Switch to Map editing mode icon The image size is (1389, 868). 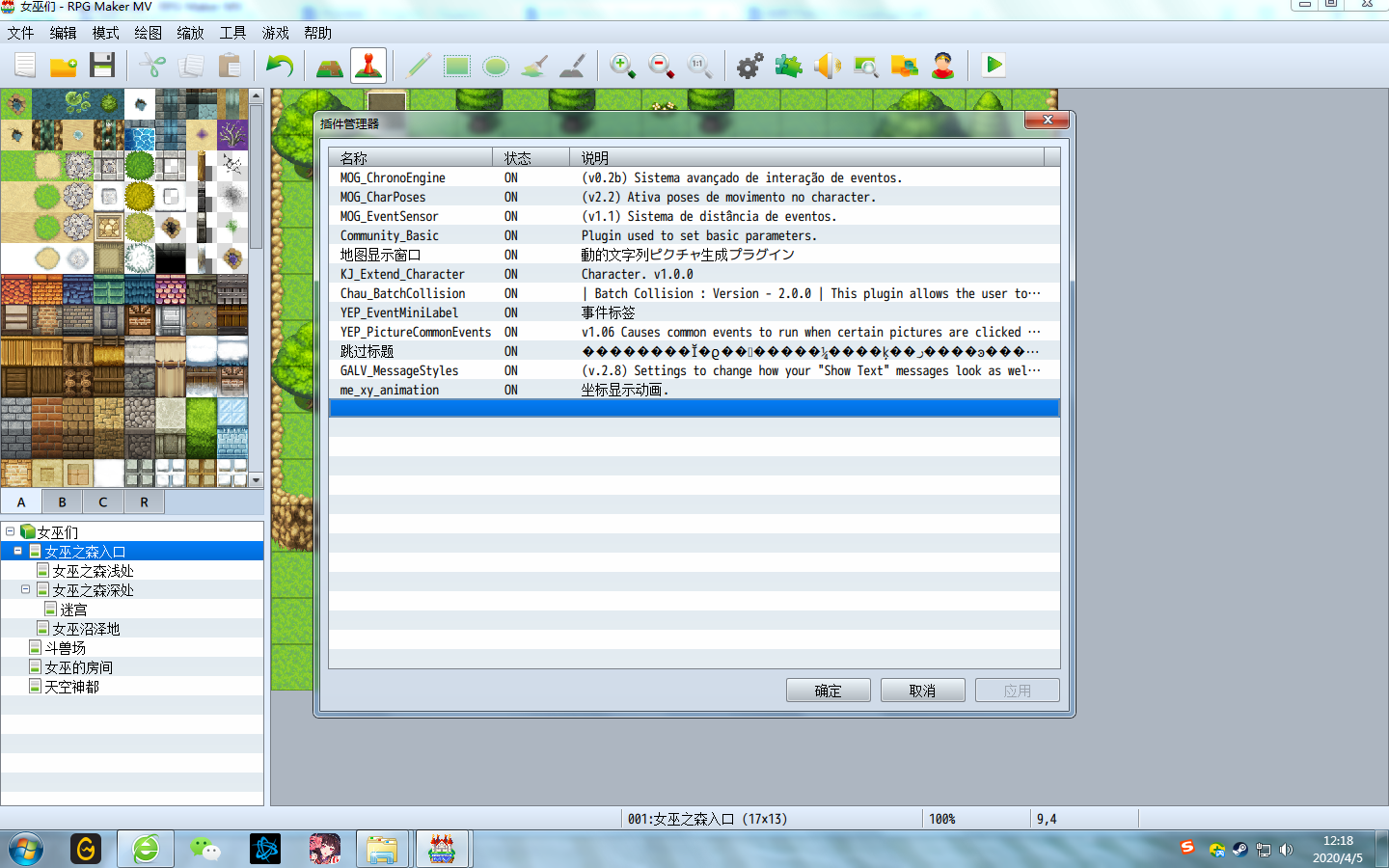(x=330, y=66)
